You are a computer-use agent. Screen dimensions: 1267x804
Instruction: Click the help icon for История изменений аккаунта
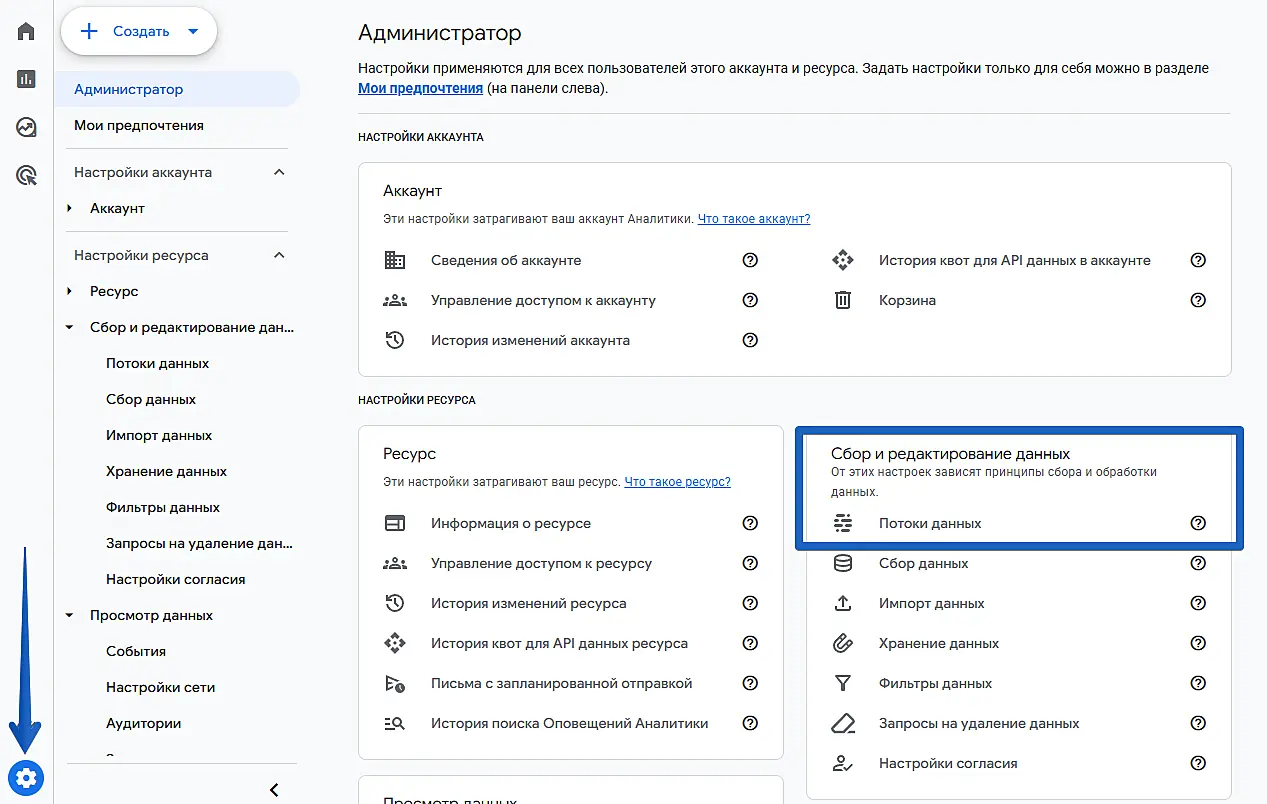[750, 340]
